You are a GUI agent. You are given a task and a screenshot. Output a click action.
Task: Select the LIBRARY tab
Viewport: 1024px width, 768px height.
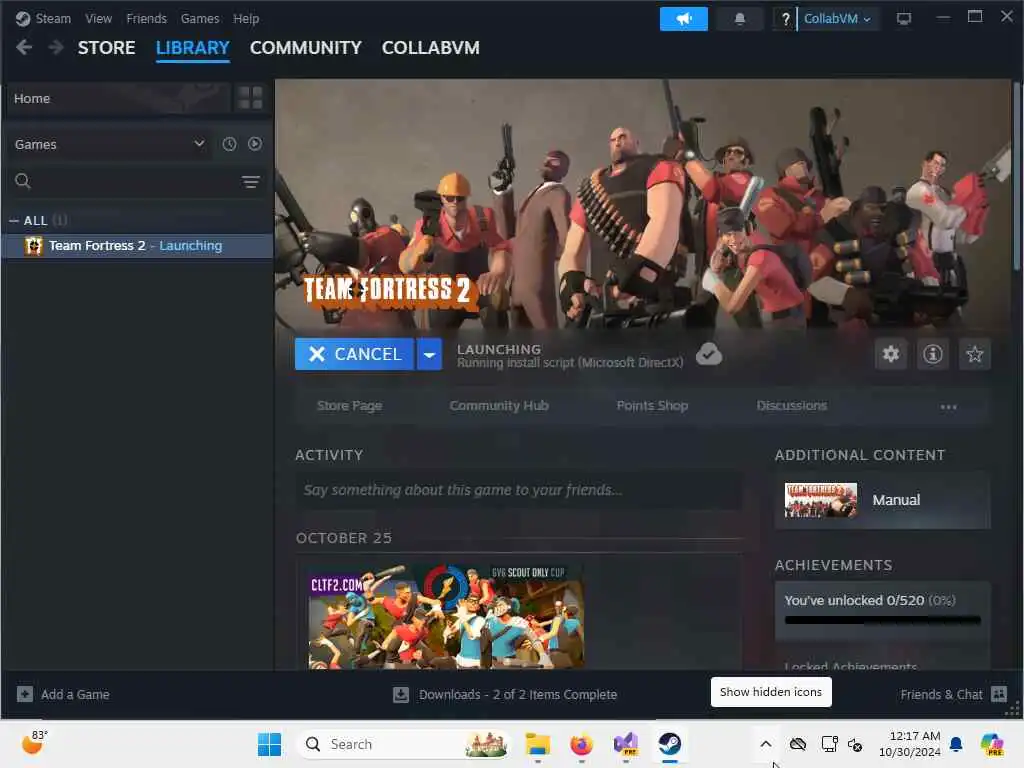tap(193, 48)
